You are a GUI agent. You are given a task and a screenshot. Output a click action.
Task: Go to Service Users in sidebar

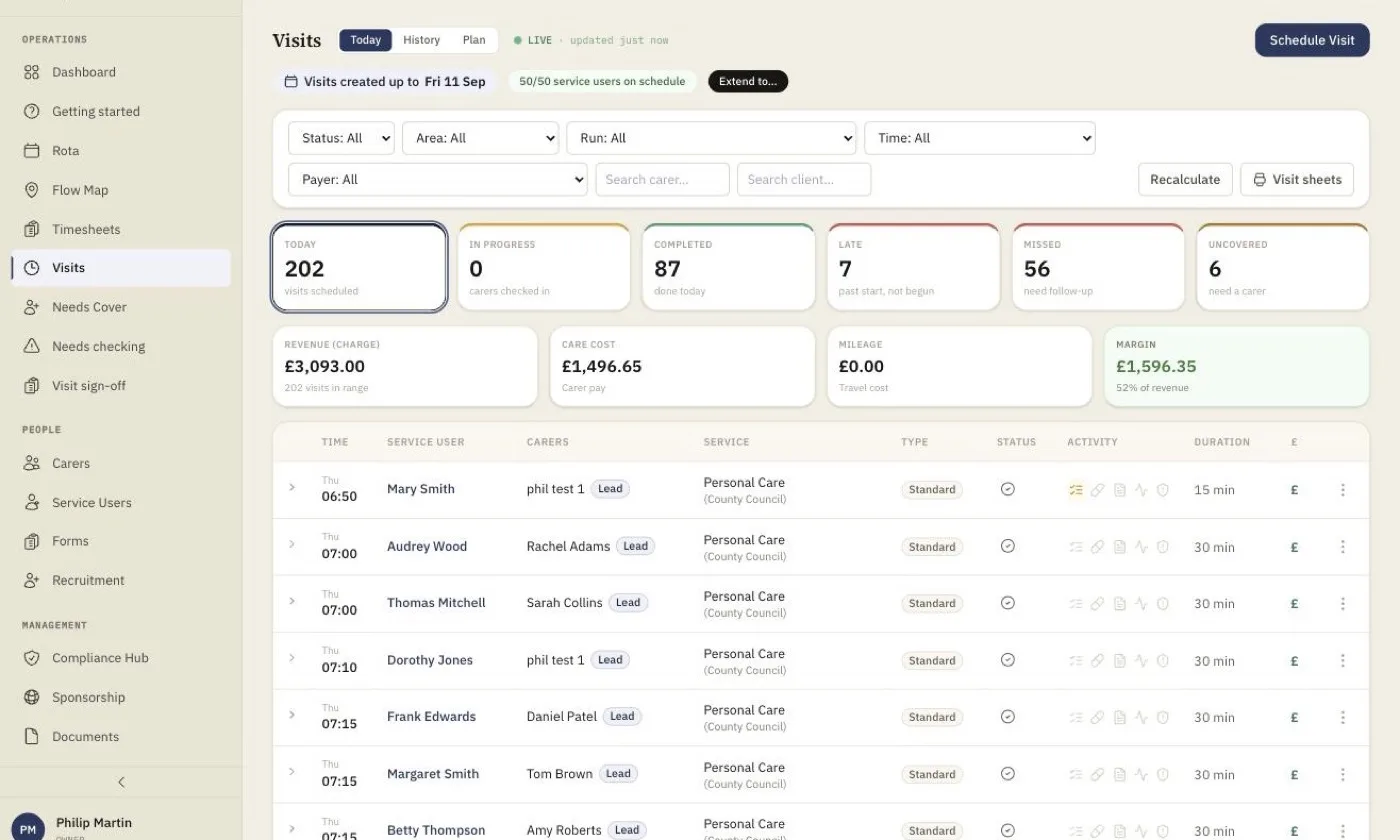(120, 502)
